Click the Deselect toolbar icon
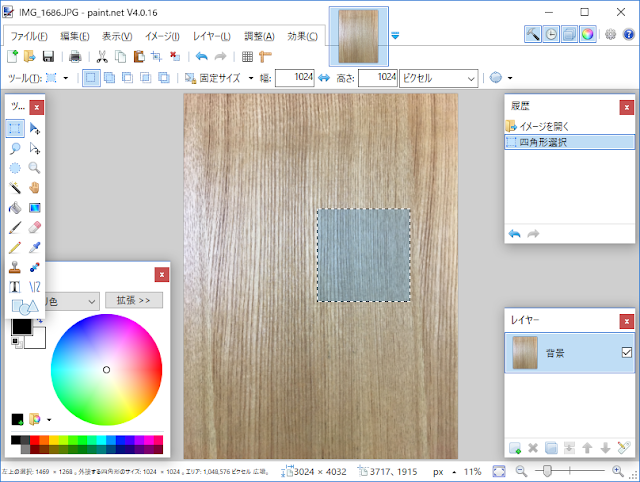The height and width of the screenshot is (482, 640). point(175,56)
